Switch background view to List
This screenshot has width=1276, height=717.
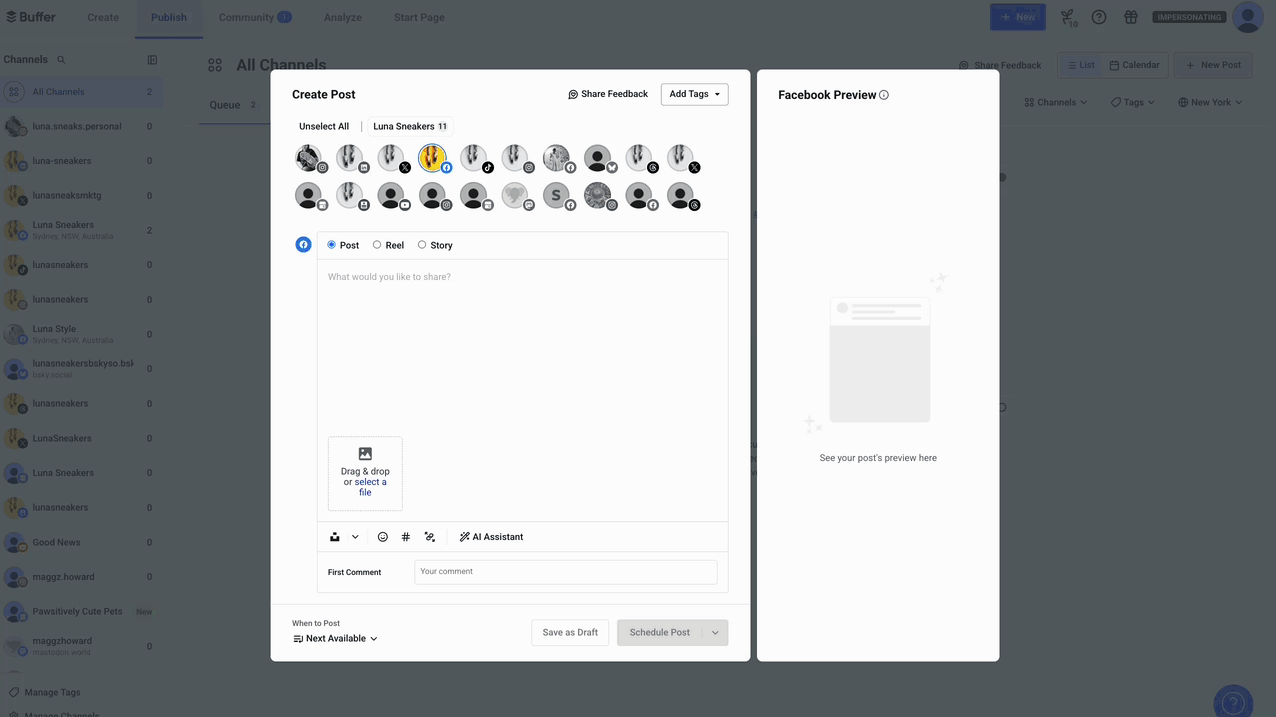click(x=1080, y=65)
